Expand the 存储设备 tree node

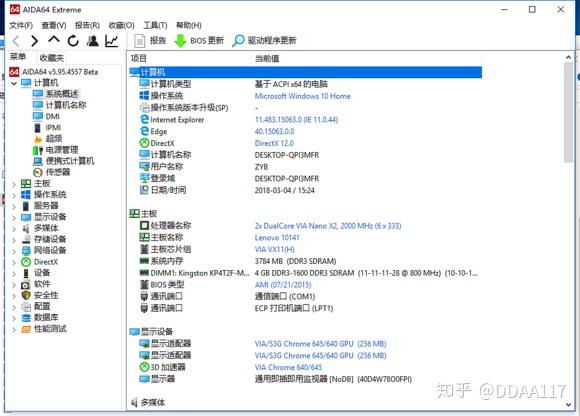click(14, 240)
